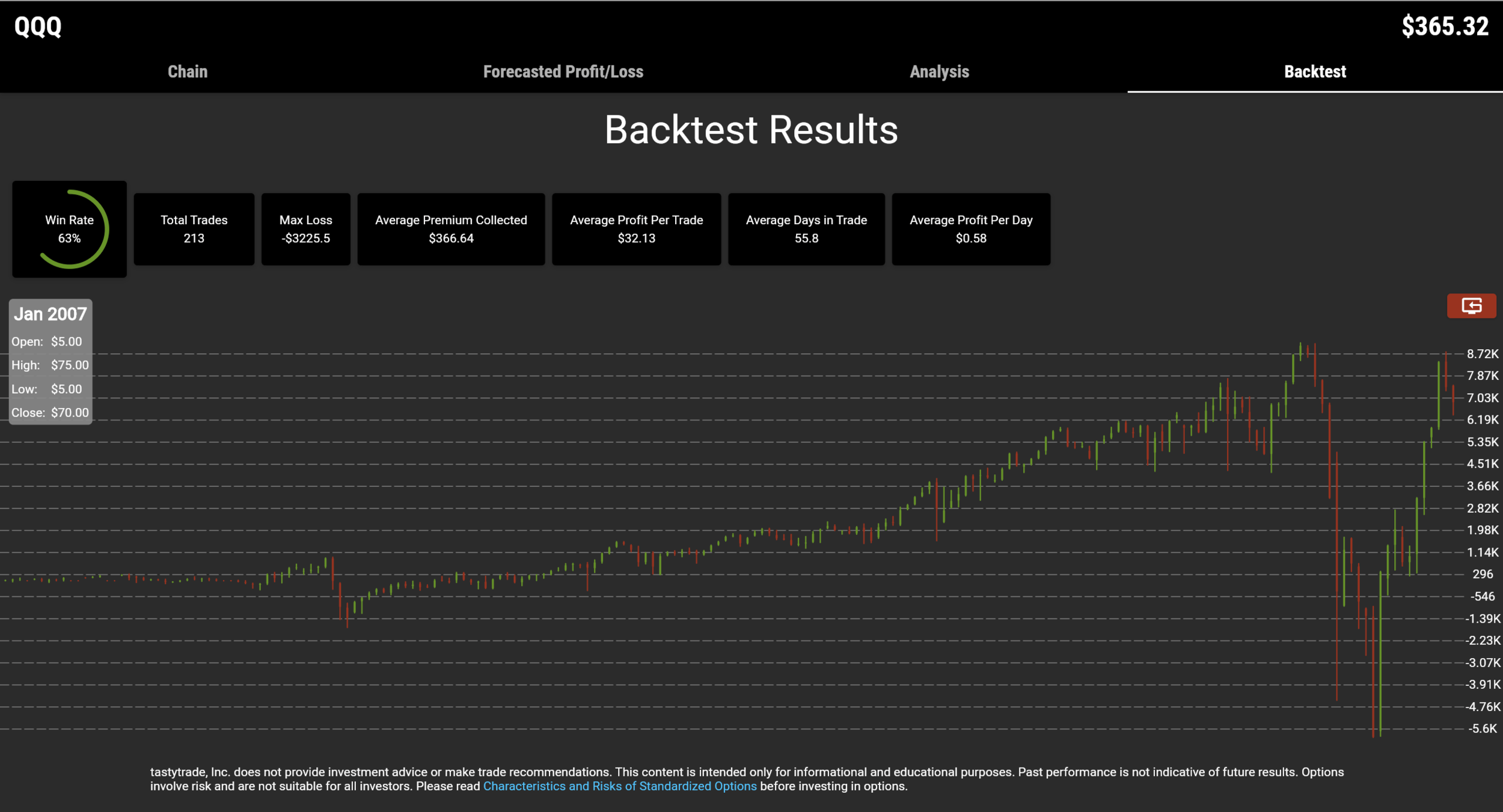The width and height of the screenshot is (1503, 812).
Task: Click Average Profit Per Trade $32.13 card
Action: 637,229
